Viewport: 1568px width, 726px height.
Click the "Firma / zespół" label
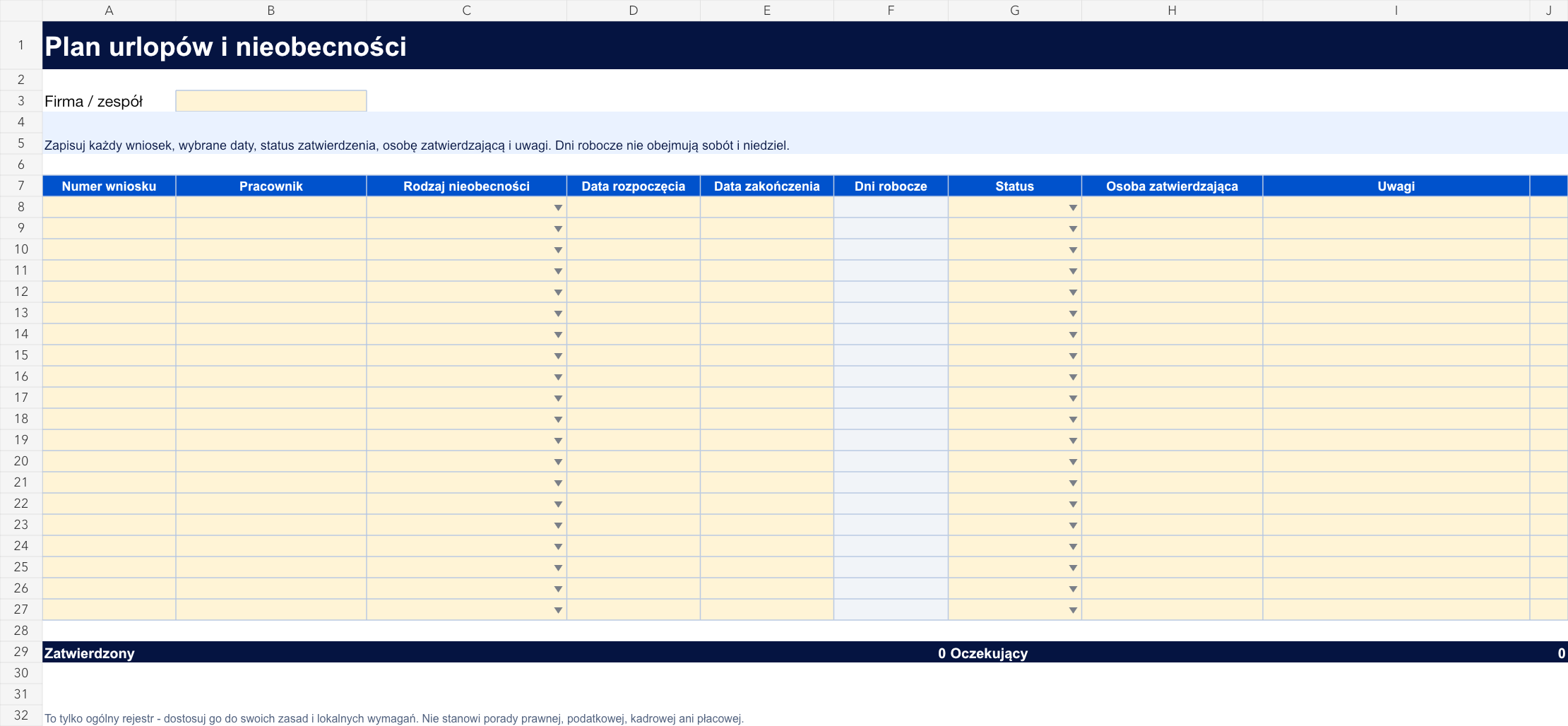(93, 102)
